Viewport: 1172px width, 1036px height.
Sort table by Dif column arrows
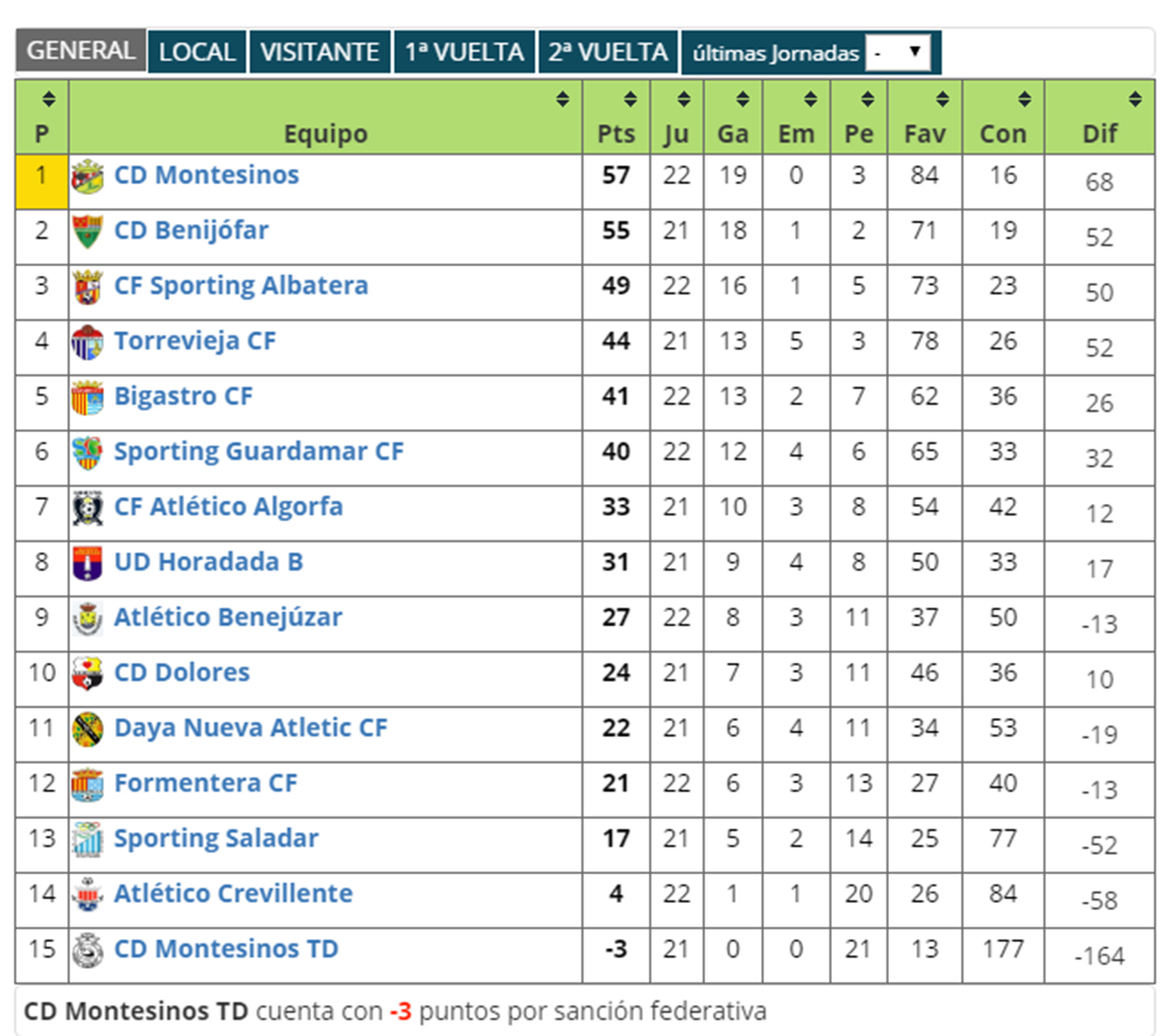pos(1134,99)
